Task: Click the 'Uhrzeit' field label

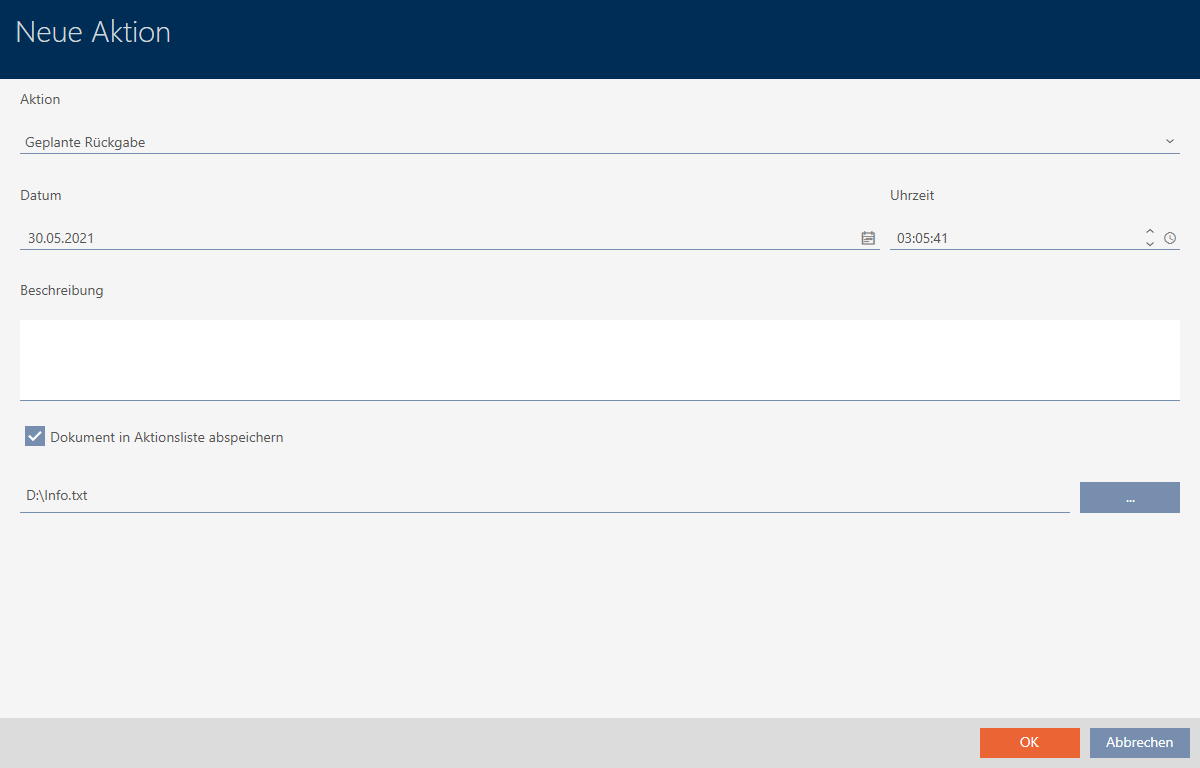Action: [x=912, y=195]
